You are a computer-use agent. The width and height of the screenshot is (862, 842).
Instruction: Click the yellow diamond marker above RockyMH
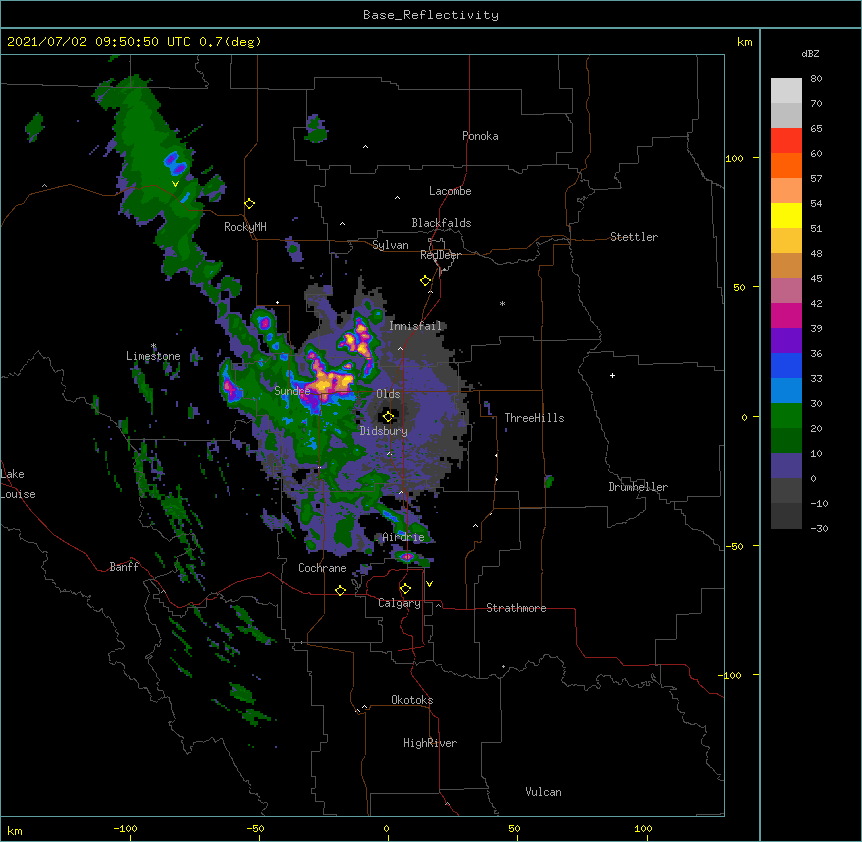pos(249,204)
